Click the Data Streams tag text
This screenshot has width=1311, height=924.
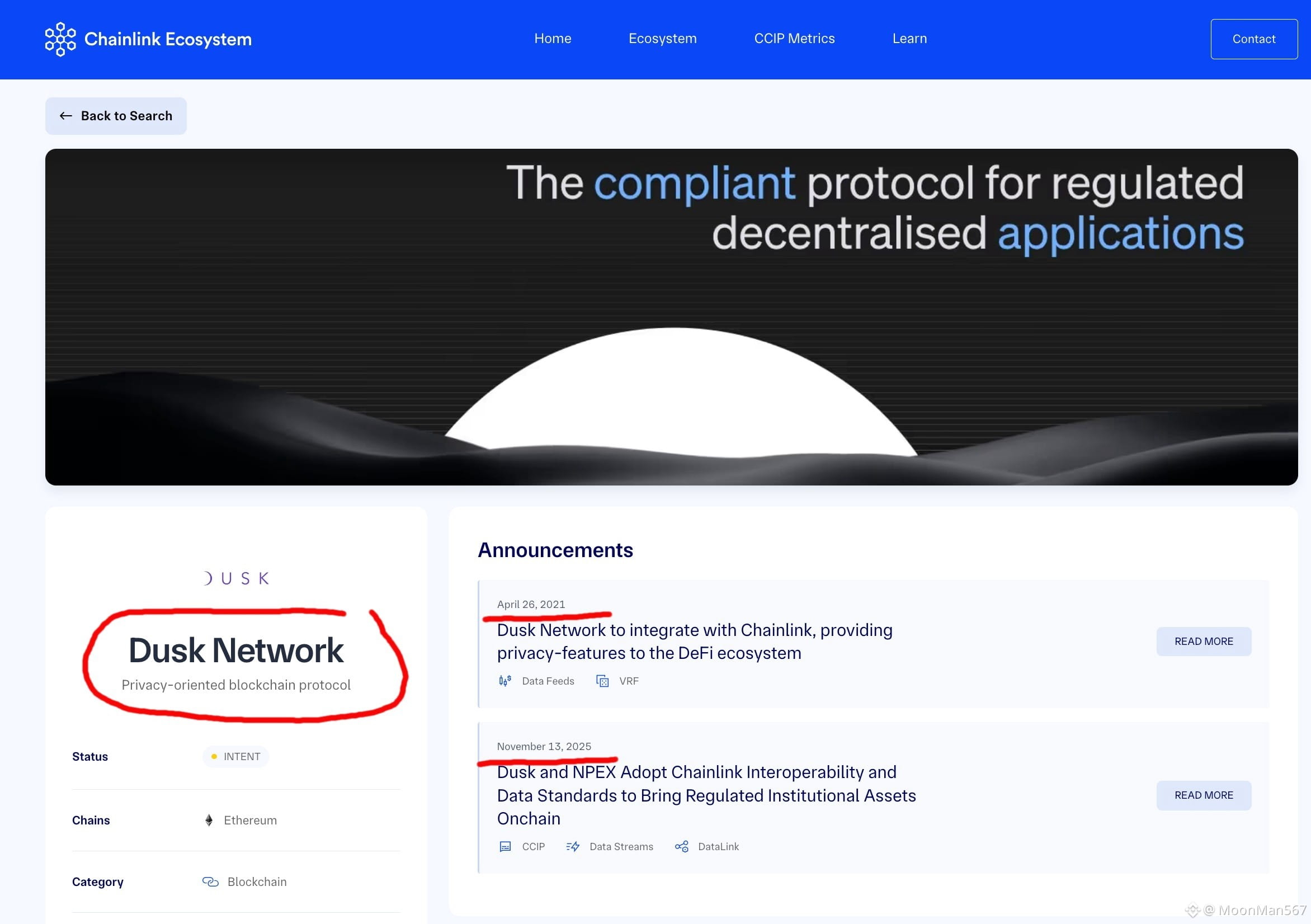tap(621, 846)
